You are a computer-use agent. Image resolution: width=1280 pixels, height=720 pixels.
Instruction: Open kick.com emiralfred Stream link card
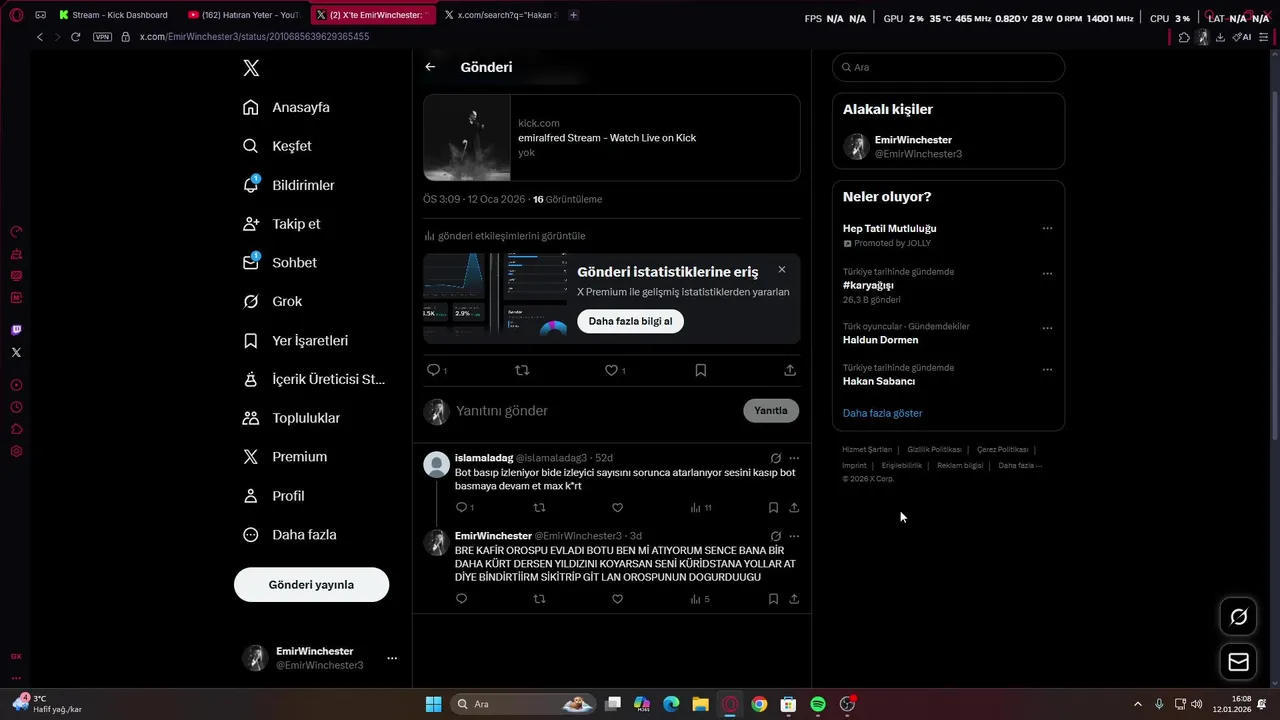pos(611,138)
